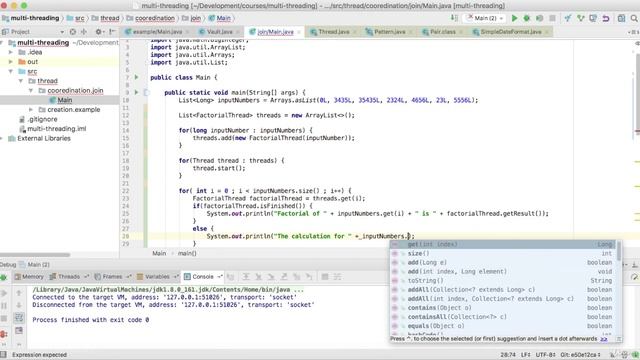Viewport: 640px width, 360px height.
Task: Click the UTF-8 encoding in status bar
Action: tap(545, 355)
